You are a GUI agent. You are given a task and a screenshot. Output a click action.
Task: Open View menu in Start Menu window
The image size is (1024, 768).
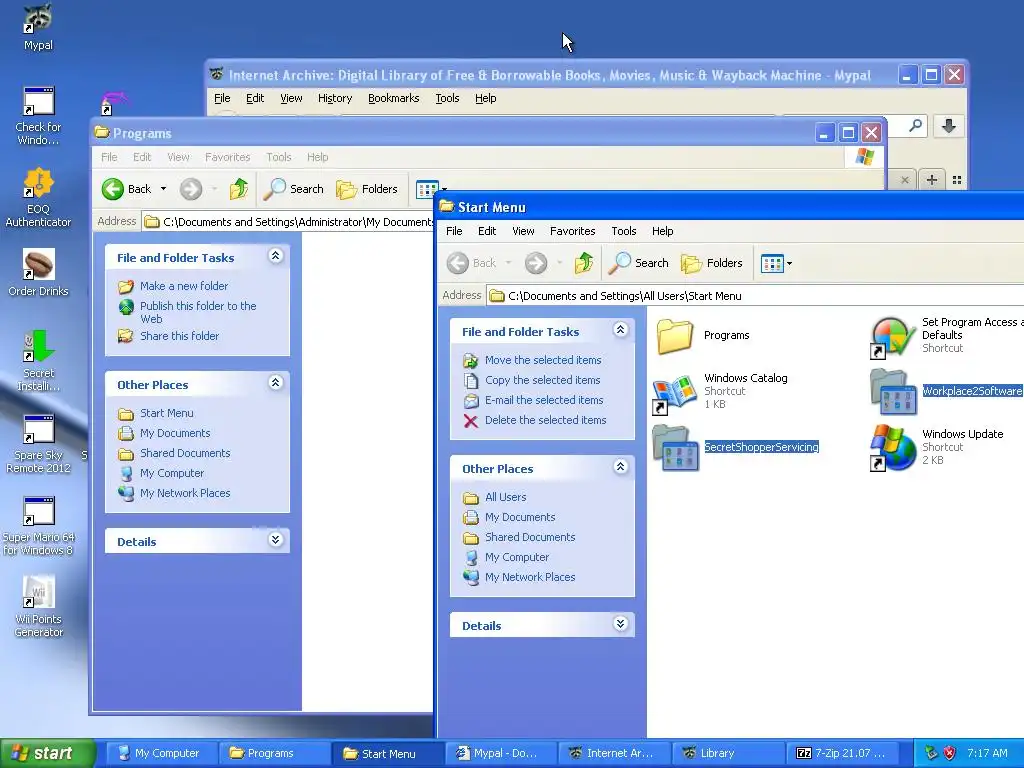[523, 231]
